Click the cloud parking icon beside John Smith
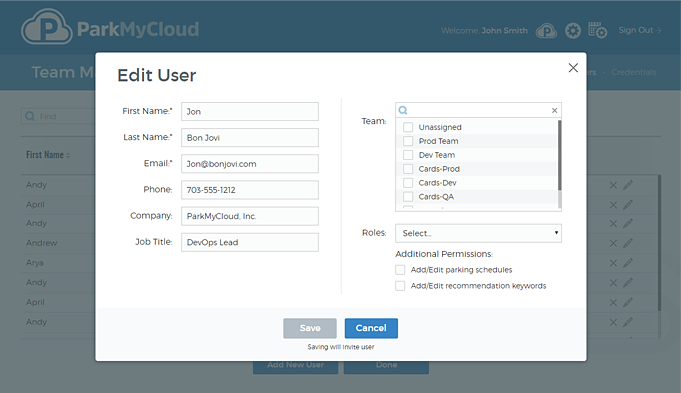The width and height of the screenshot is (681, 393). pos(546,31)
